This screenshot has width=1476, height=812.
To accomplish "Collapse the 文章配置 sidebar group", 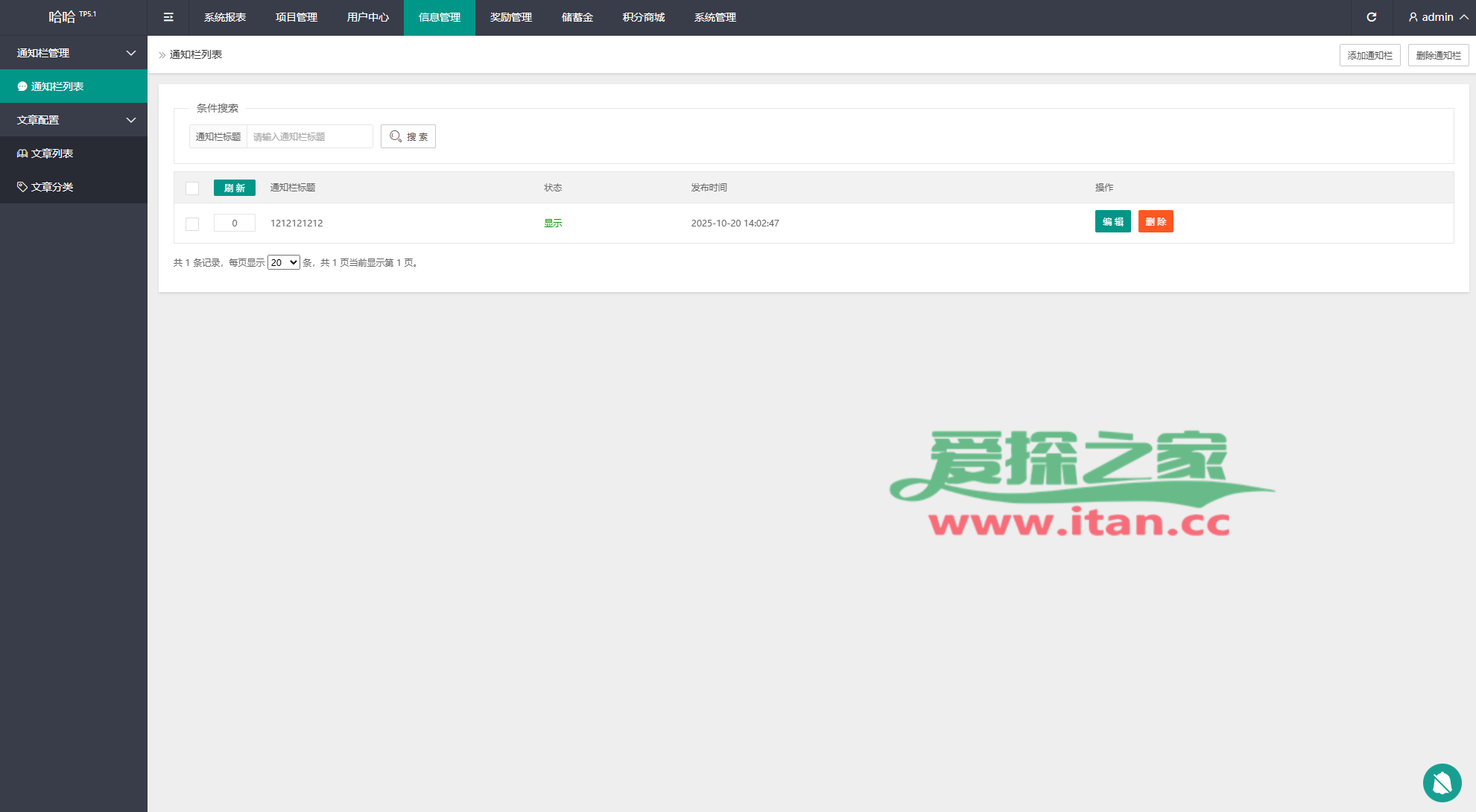I will [x=131, y=120].
